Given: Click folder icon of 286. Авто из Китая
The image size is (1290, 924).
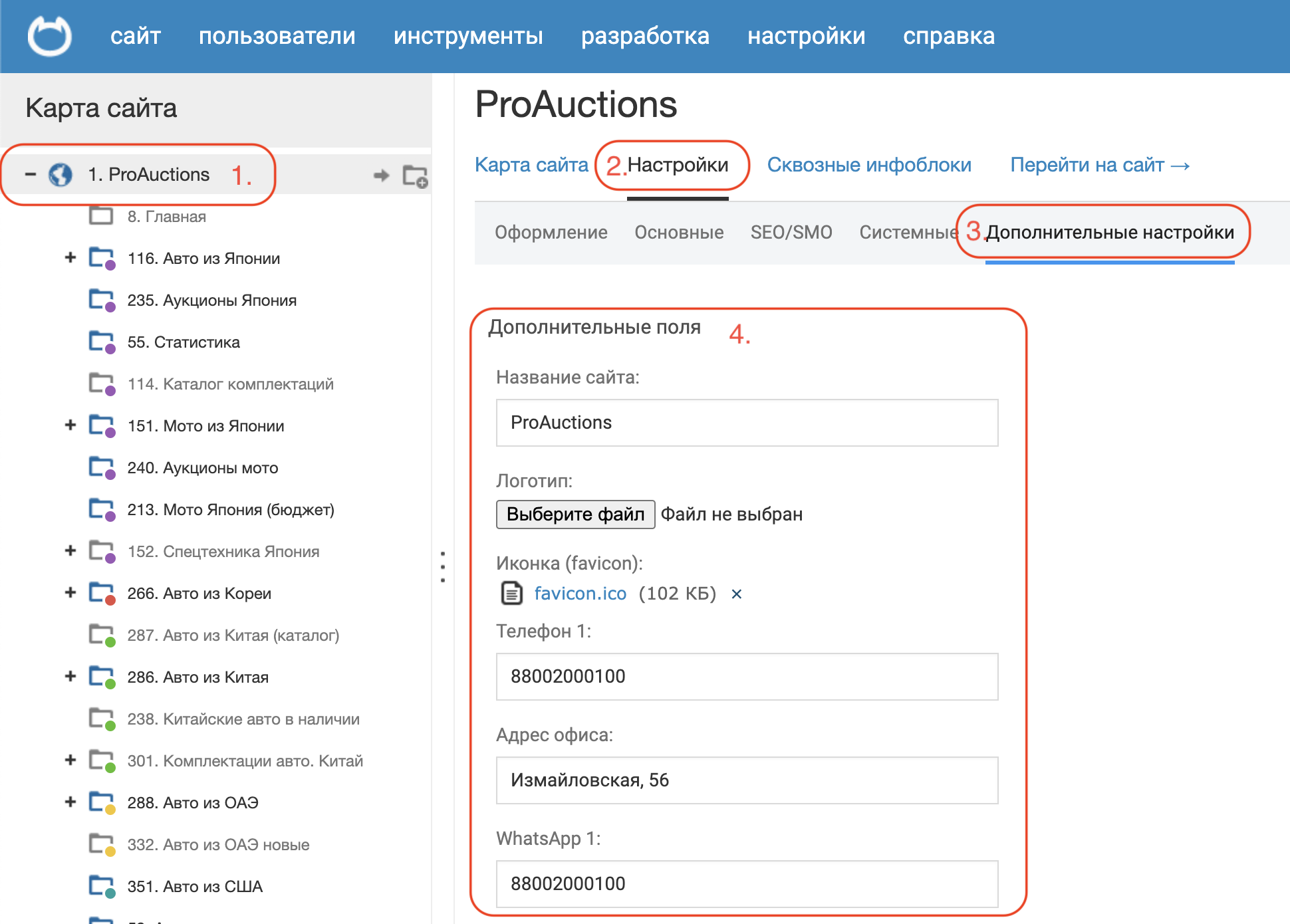Looking at the screenshot, I should [x=102, y=677].
